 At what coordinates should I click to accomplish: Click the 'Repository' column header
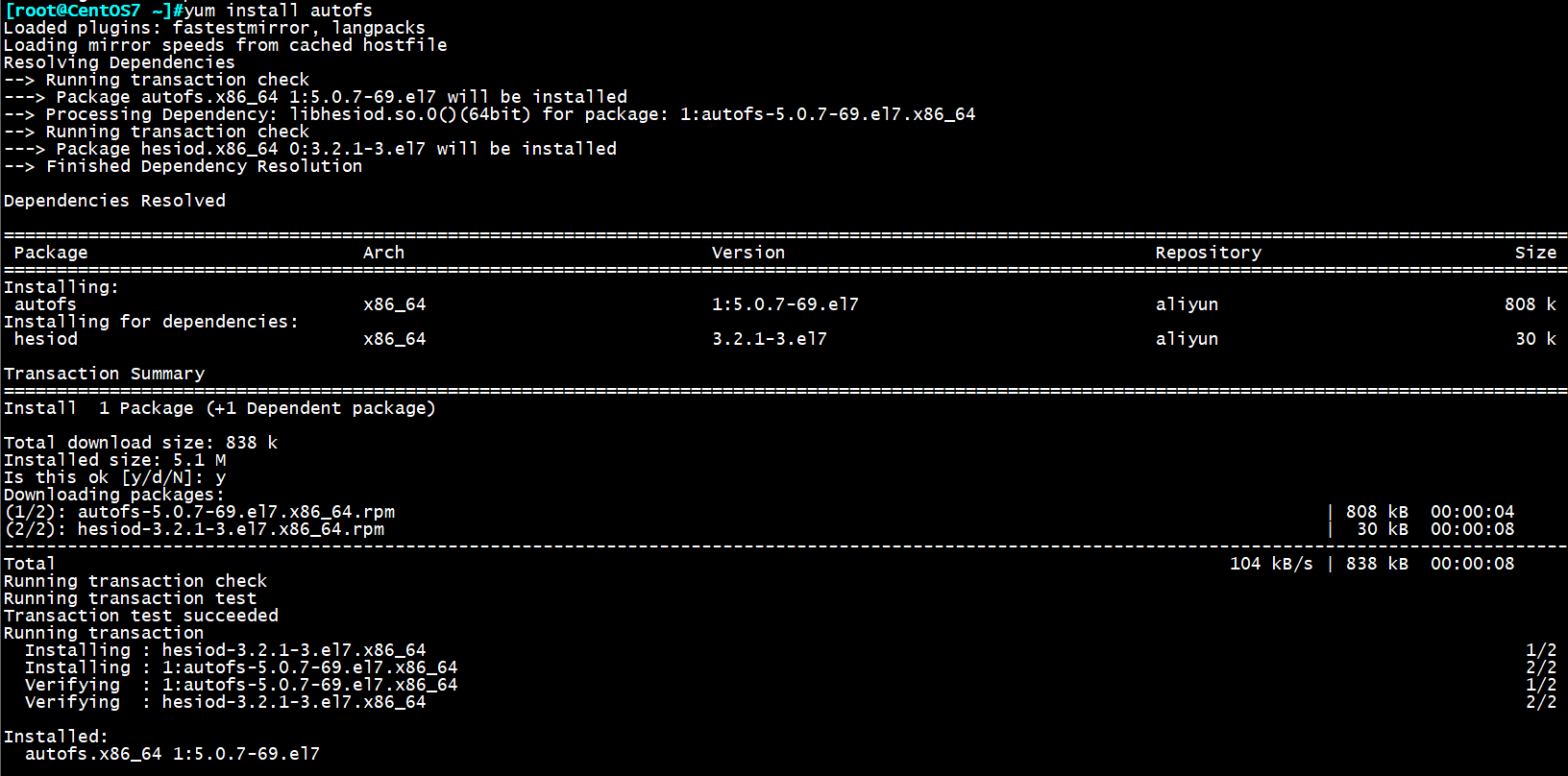click(x=1208, y=253)
